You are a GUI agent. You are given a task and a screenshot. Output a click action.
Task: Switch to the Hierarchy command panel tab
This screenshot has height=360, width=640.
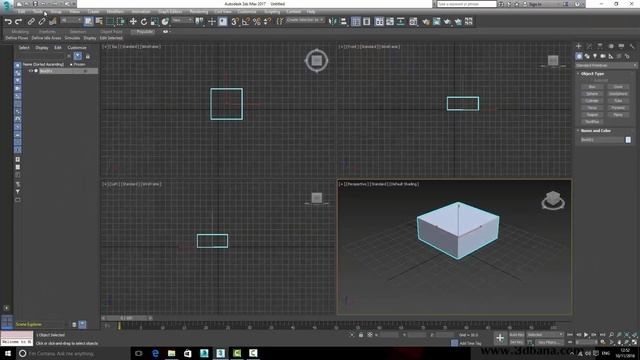point(600,46)
